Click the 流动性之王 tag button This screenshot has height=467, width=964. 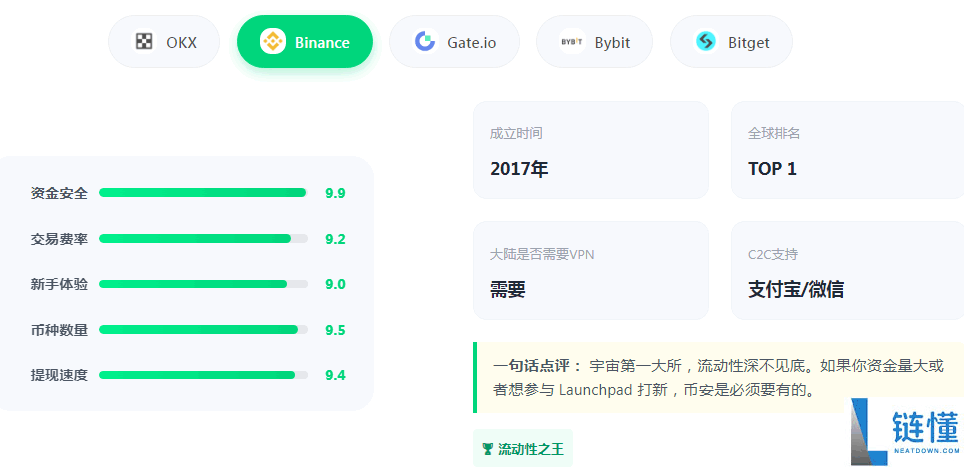point(523,449)
